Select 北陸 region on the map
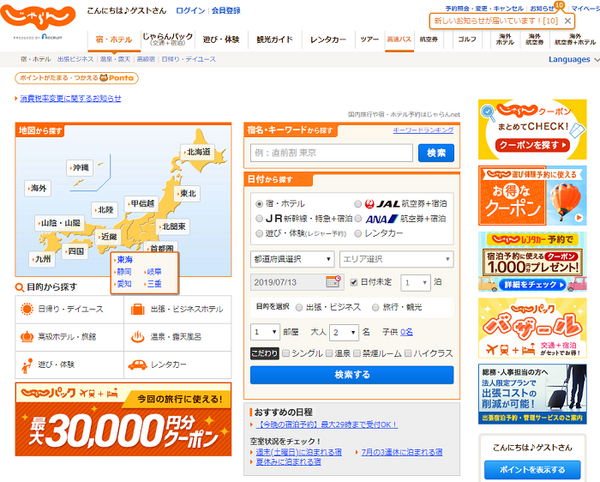 104,210
